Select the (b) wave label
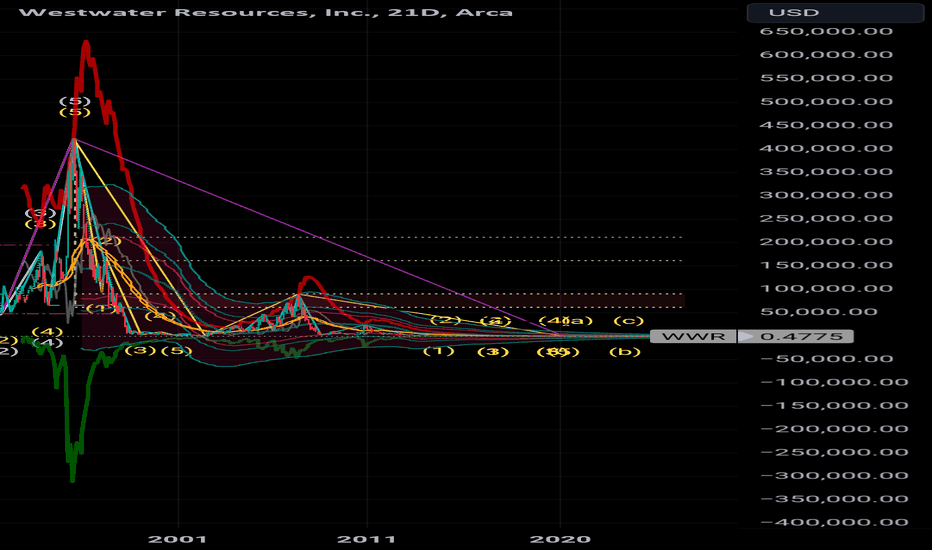Viewport: 932px width, 550px height. 625,351
